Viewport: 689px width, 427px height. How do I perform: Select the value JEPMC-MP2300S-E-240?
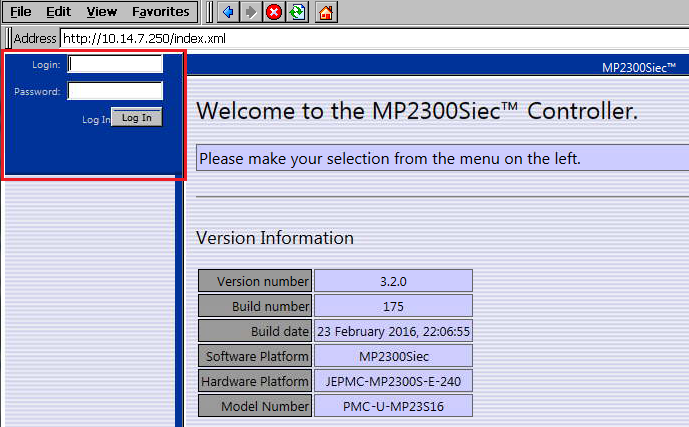[x=393, y=381]
